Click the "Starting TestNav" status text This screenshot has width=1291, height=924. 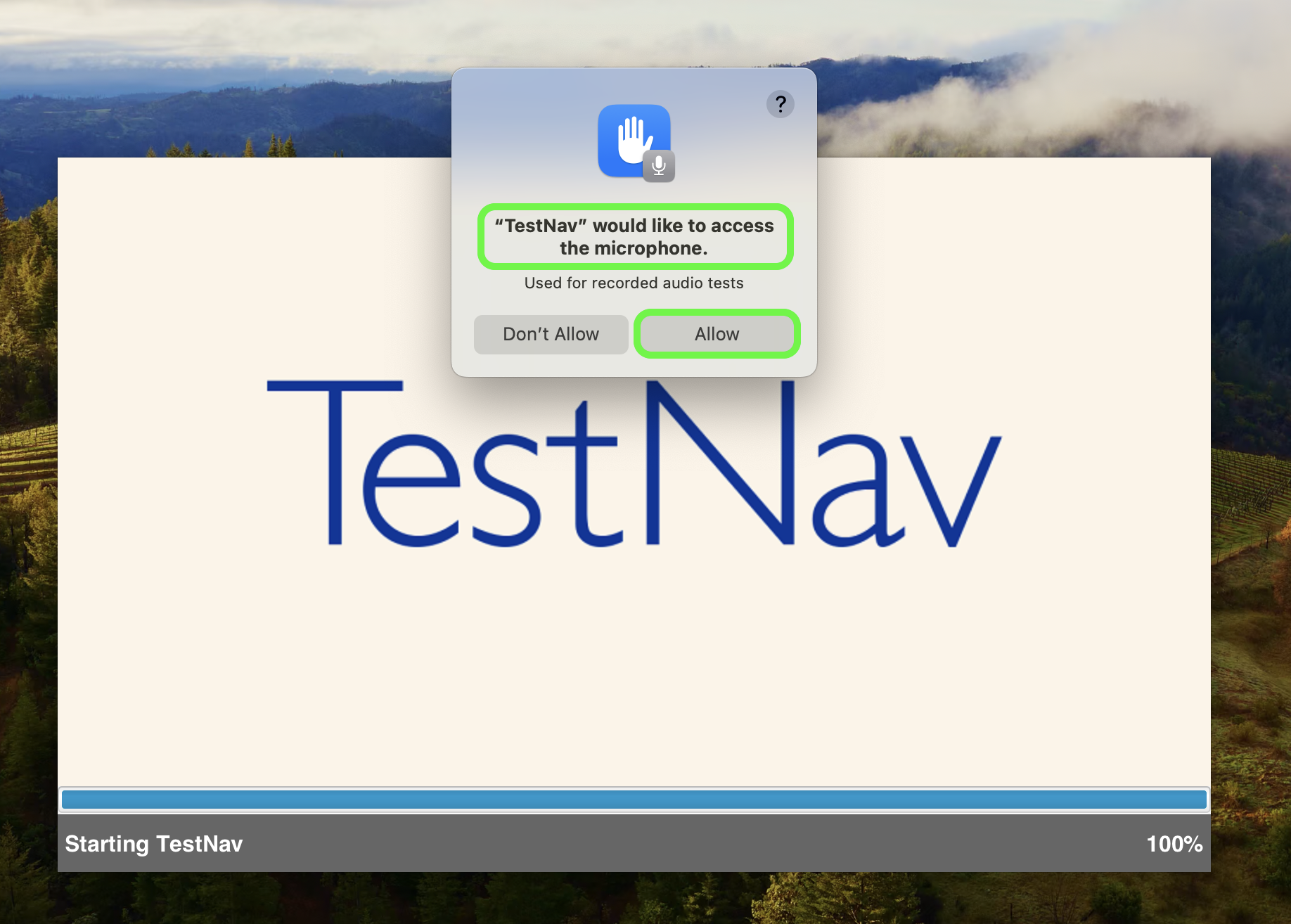coord(154,844)
